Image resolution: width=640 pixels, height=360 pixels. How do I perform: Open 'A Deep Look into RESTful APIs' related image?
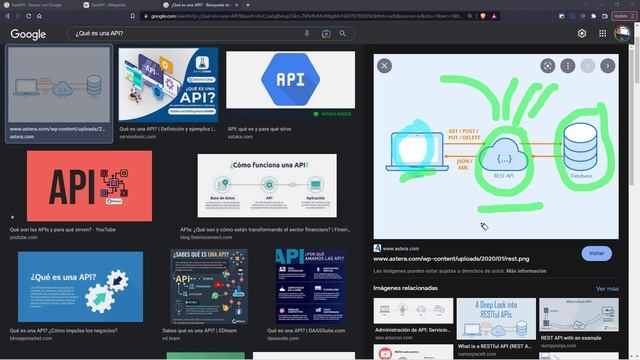point(496,319)
